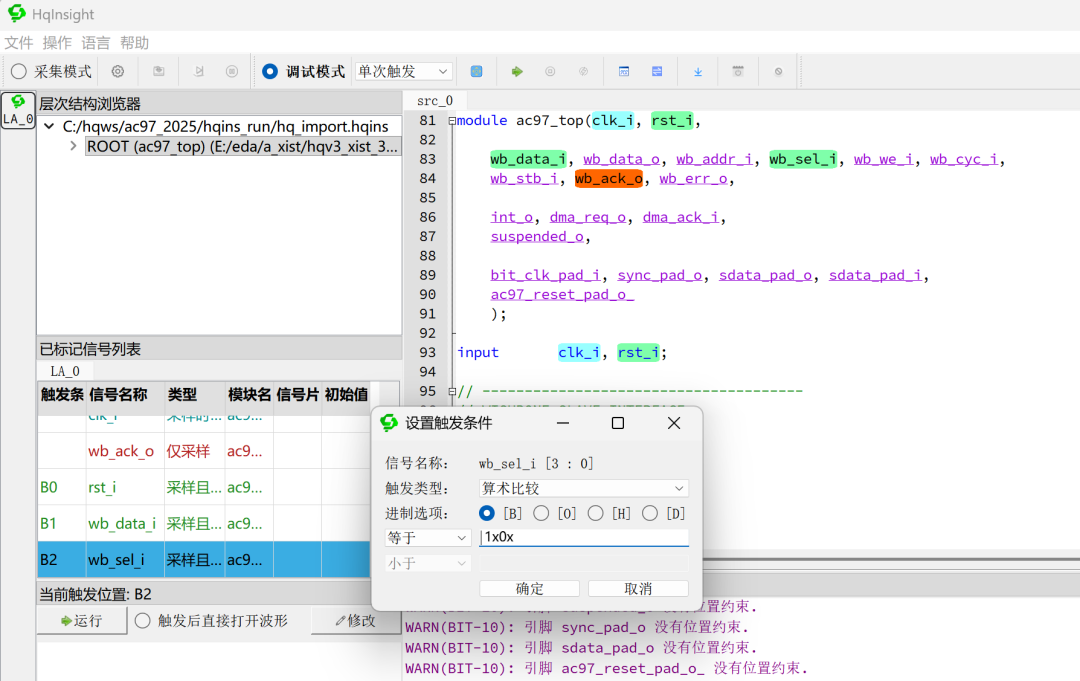Open the register view icon on the toolbar

point(624,71)
